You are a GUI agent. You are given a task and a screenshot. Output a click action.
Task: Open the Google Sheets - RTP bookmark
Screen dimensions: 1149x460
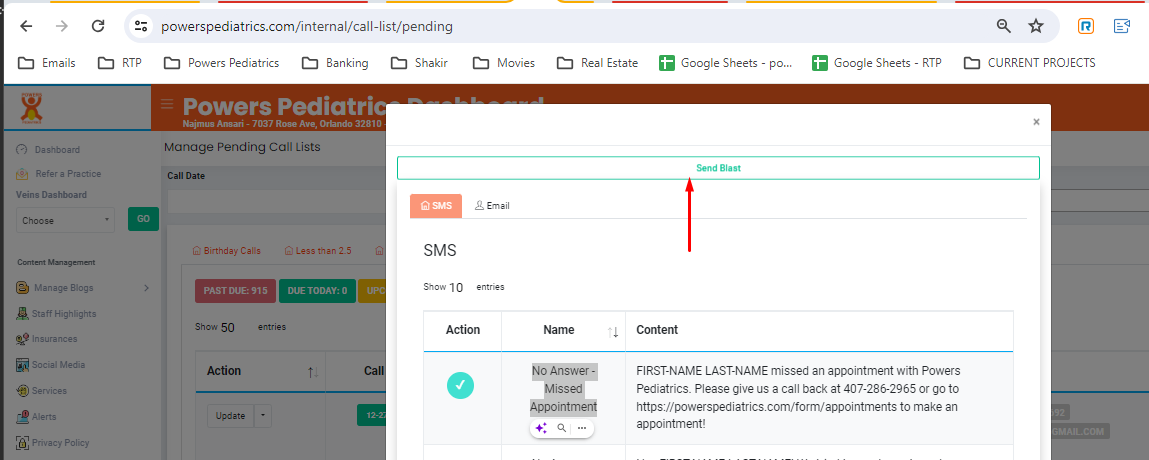pos(876,63)
